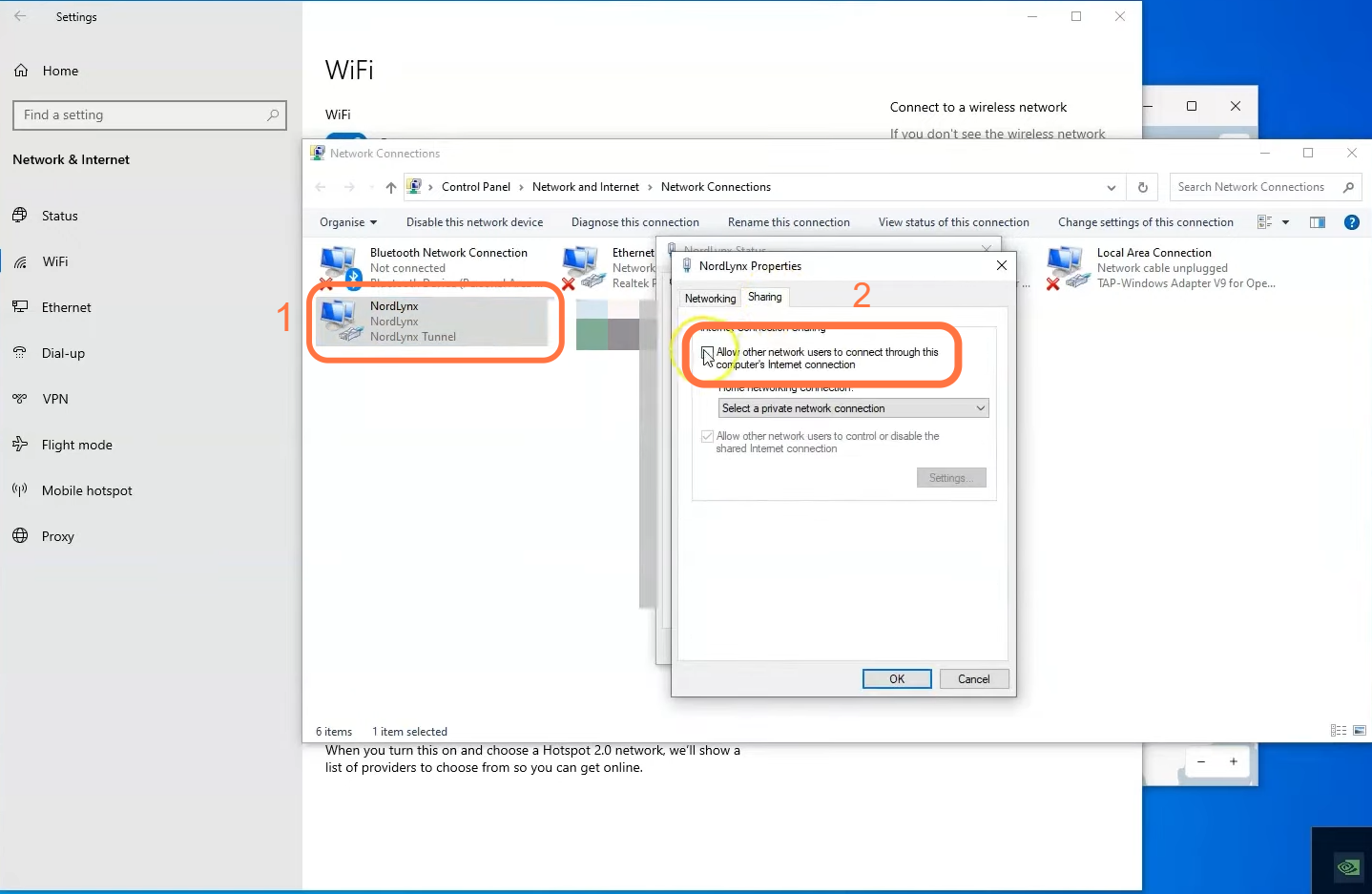Image resolution: width=1372 pixels, height=894 pixels.
Task: Open help in Network Connections toolbar
Action: pos(1351,222)
